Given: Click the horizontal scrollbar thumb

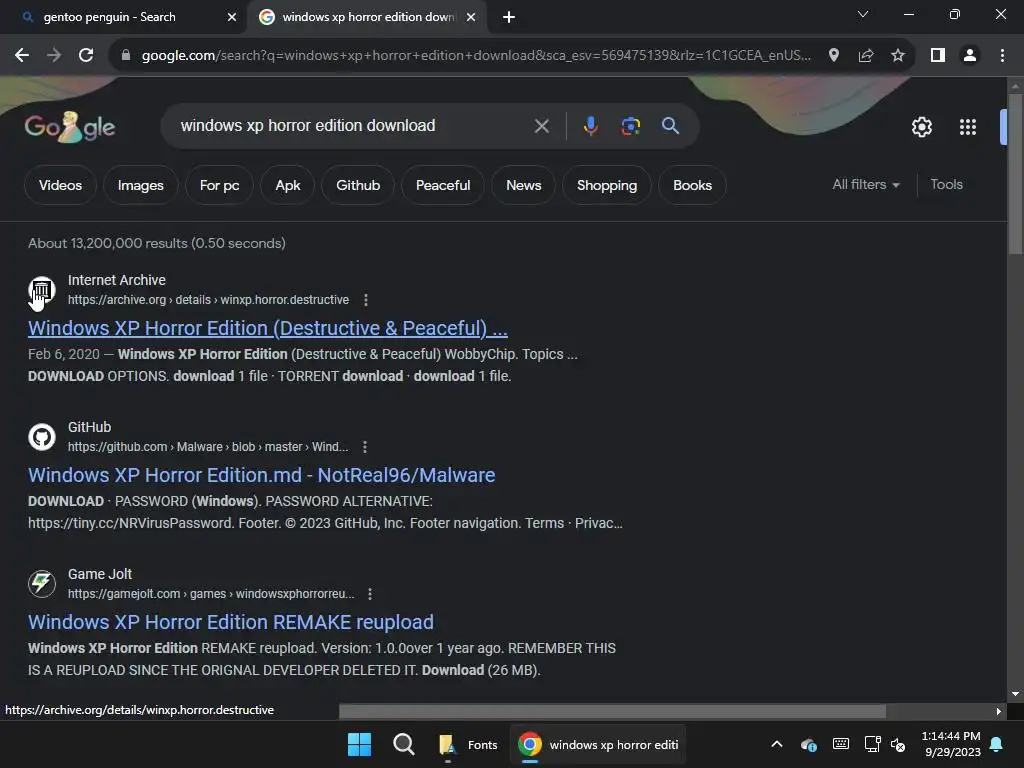Looking at the screenshot, I should point(612,711).
